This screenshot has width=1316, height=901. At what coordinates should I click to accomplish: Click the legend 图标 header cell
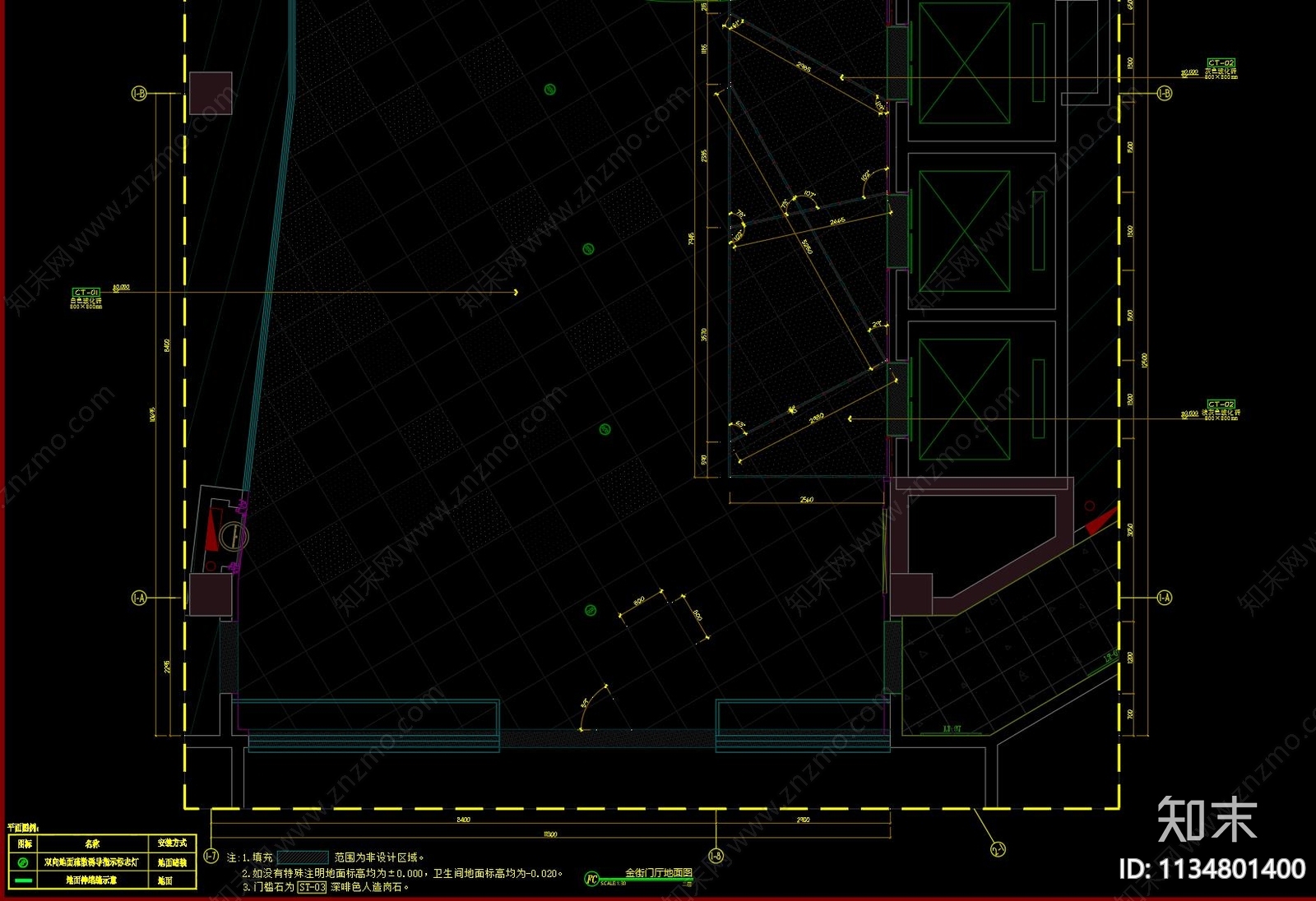(x=25, y=843)
